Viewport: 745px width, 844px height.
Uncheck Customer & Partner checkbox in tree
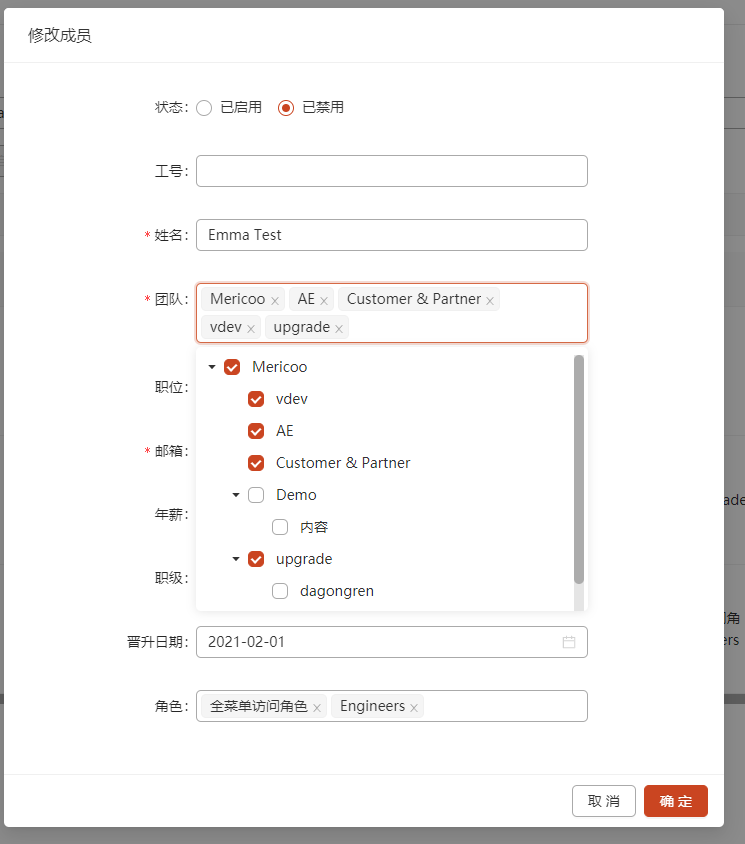coord(256,463)
